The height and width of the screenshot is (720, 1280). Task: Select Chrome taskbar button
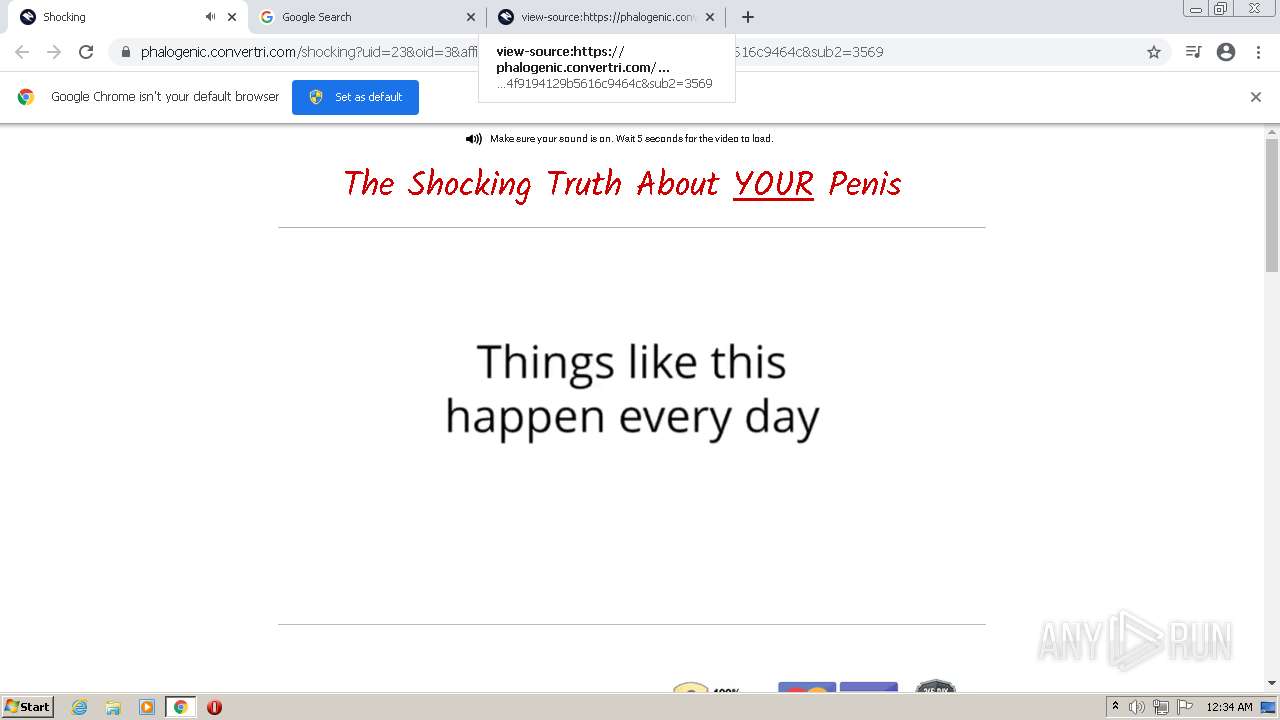click(x=181, y=707)
